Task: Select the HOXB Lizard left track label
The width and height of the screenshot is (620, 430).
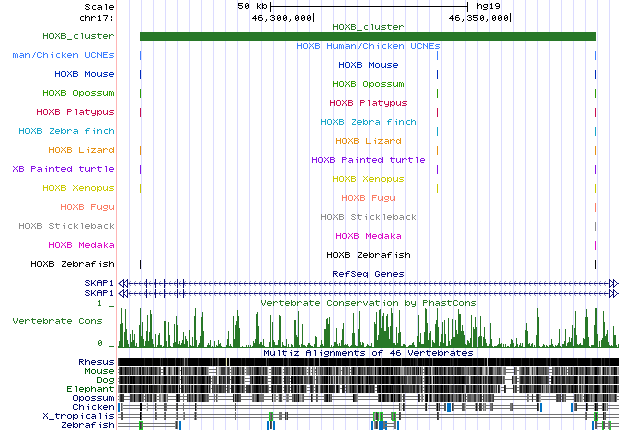Action: 81,150
